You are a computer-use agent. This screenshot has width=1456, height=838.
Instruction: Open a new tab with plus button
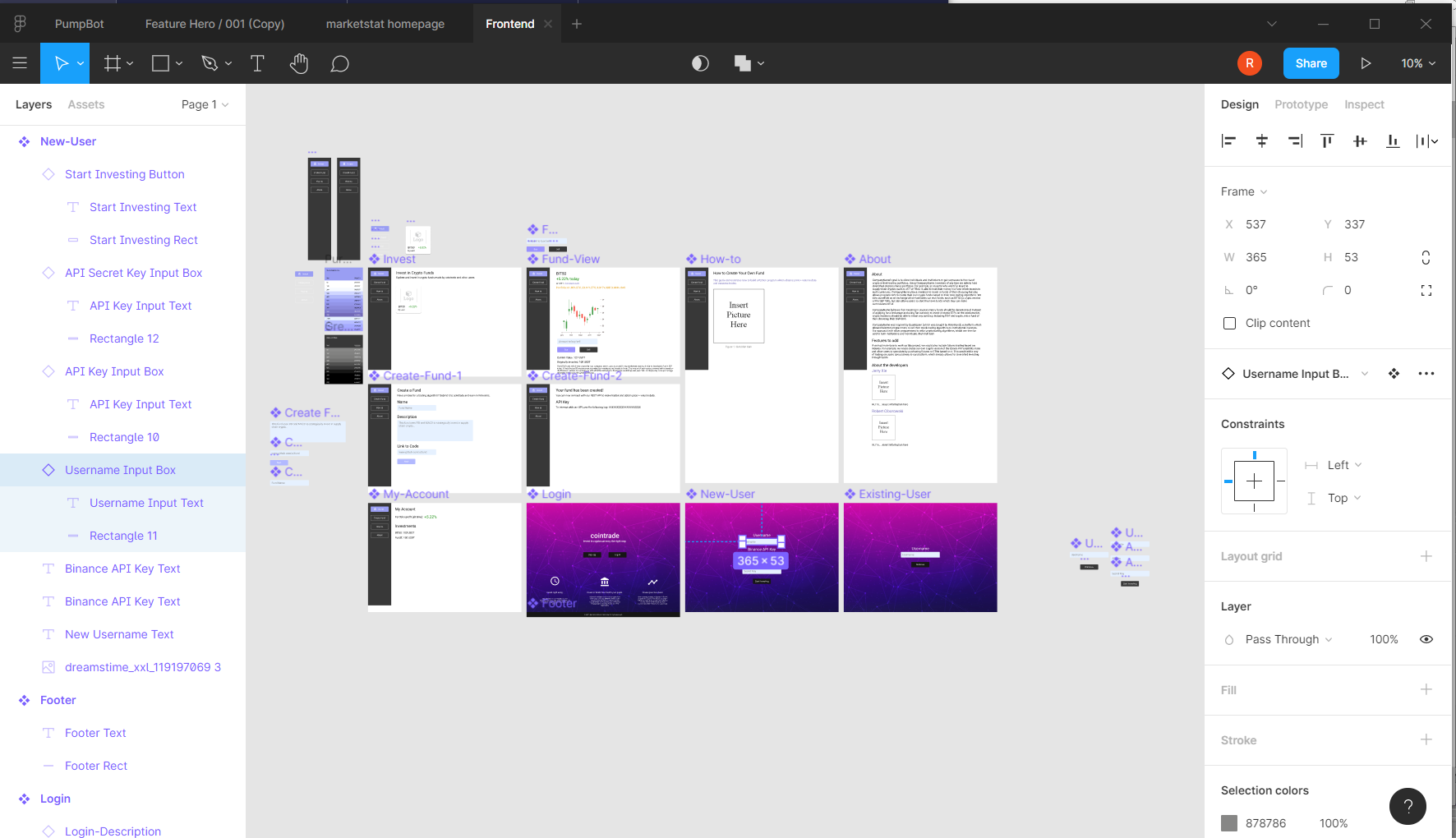tap(577, 24)
